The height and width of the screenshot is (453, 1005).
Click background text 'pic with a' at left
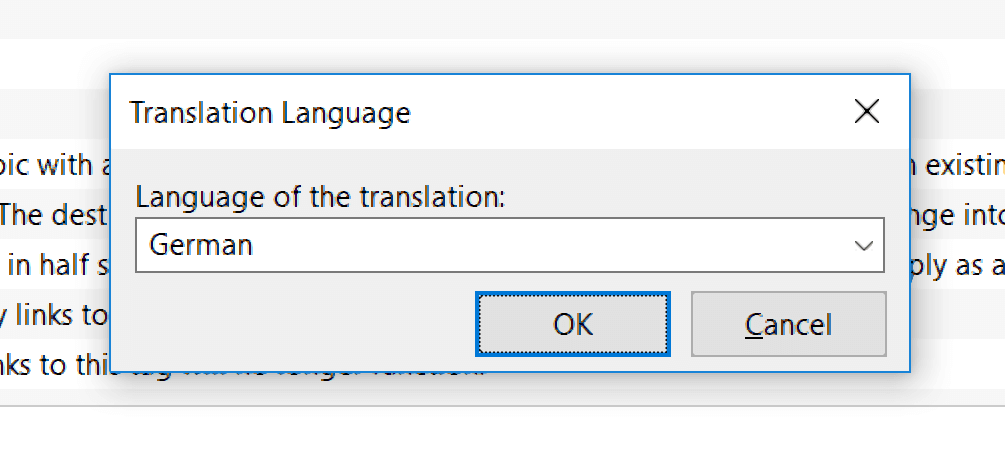pos(55,165)
